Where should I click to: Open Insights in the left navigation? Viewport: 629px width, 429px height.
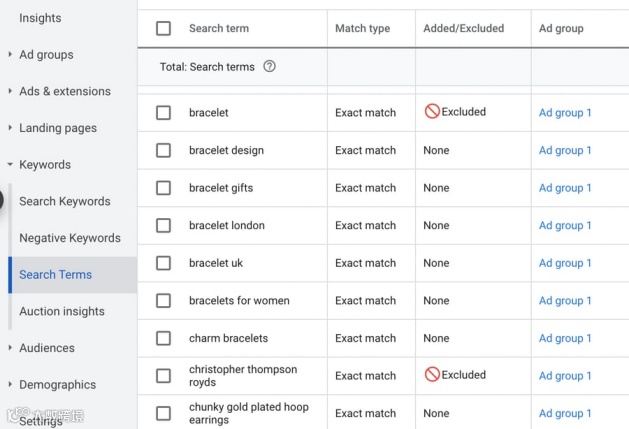[40, 18]
